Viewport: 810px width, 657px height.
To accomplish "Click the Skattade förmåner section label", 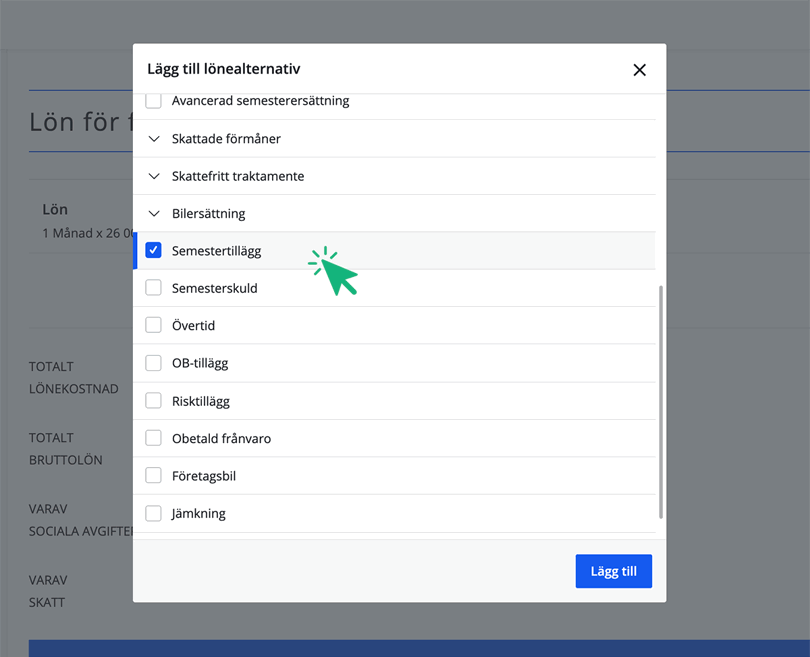I will [x=226, y=139].
